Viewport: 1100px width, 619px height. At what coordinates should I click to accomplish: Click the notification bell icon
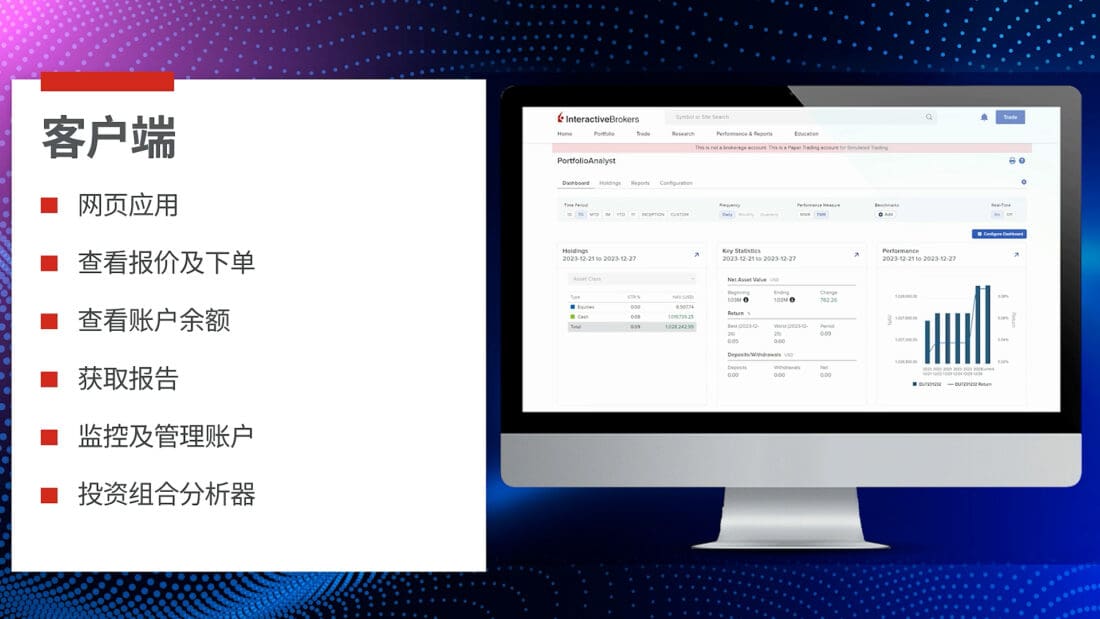pos(984,117)
